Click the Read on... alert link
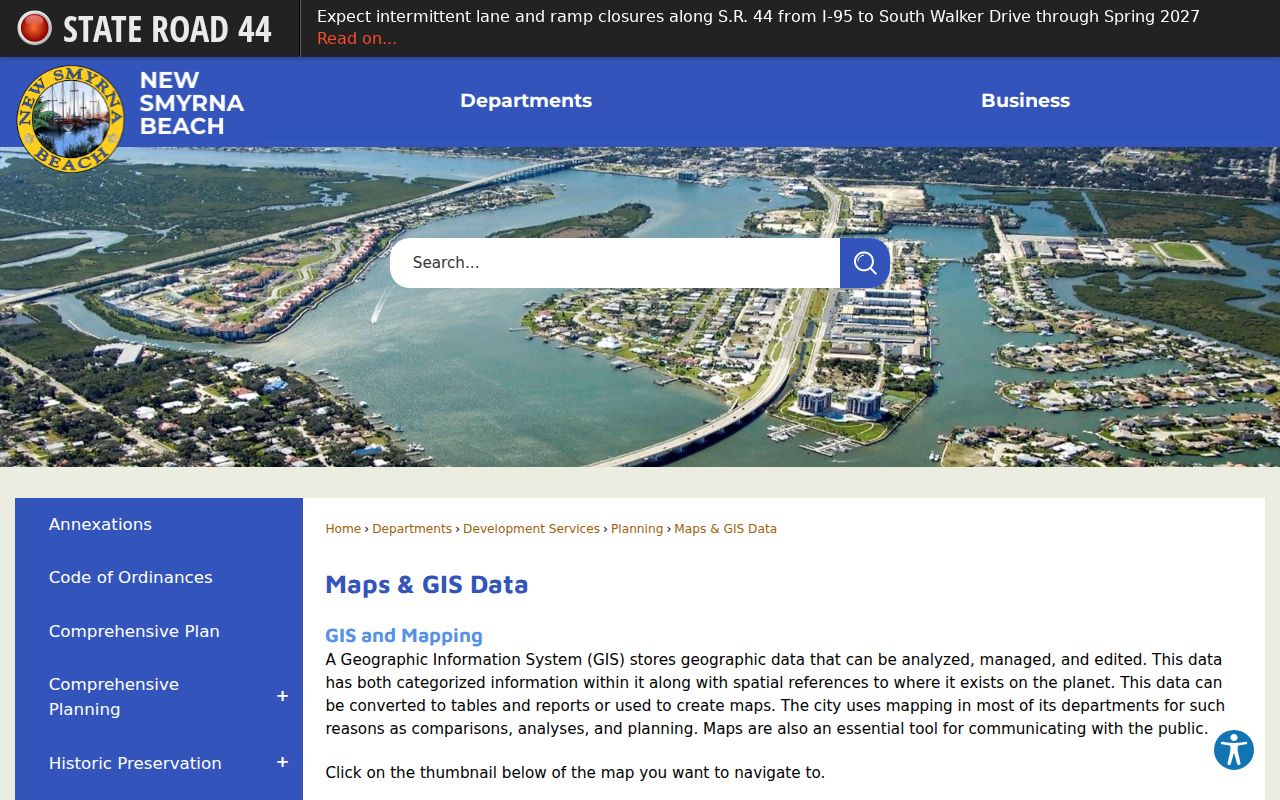 pos(356,38)
